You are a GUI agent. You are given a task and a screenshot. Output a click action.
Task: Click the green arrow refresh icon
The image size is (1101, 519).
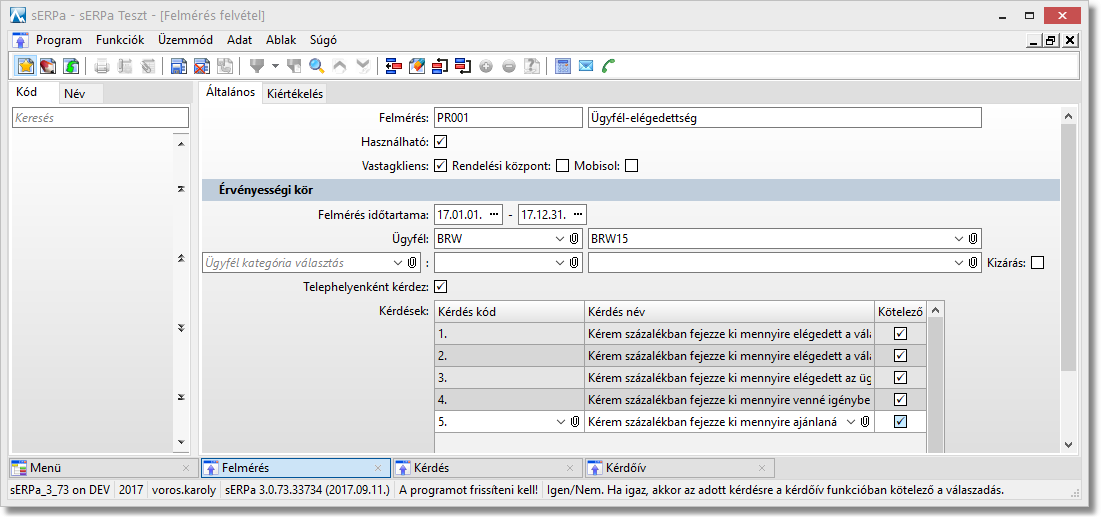tap(72, 66)
